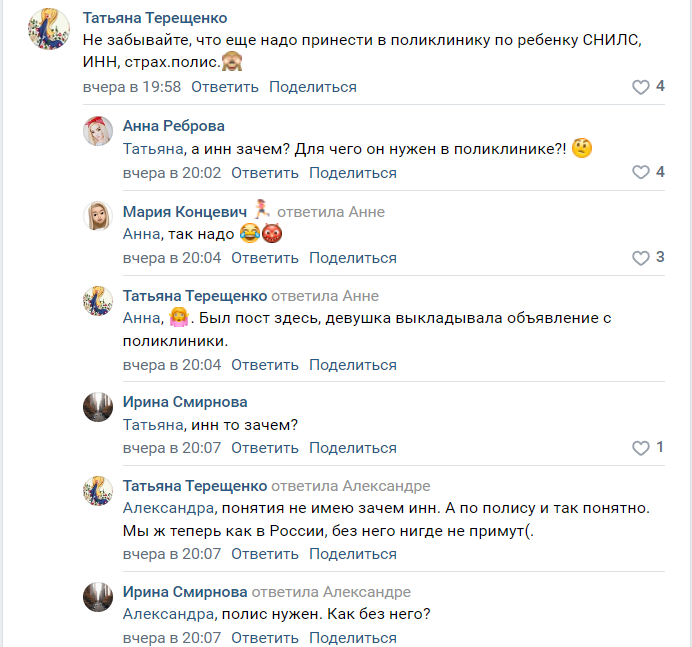Like Анна Реброва's comment about ИНН
The width and height of the screenshot is (692, 647).
(641, 173)
